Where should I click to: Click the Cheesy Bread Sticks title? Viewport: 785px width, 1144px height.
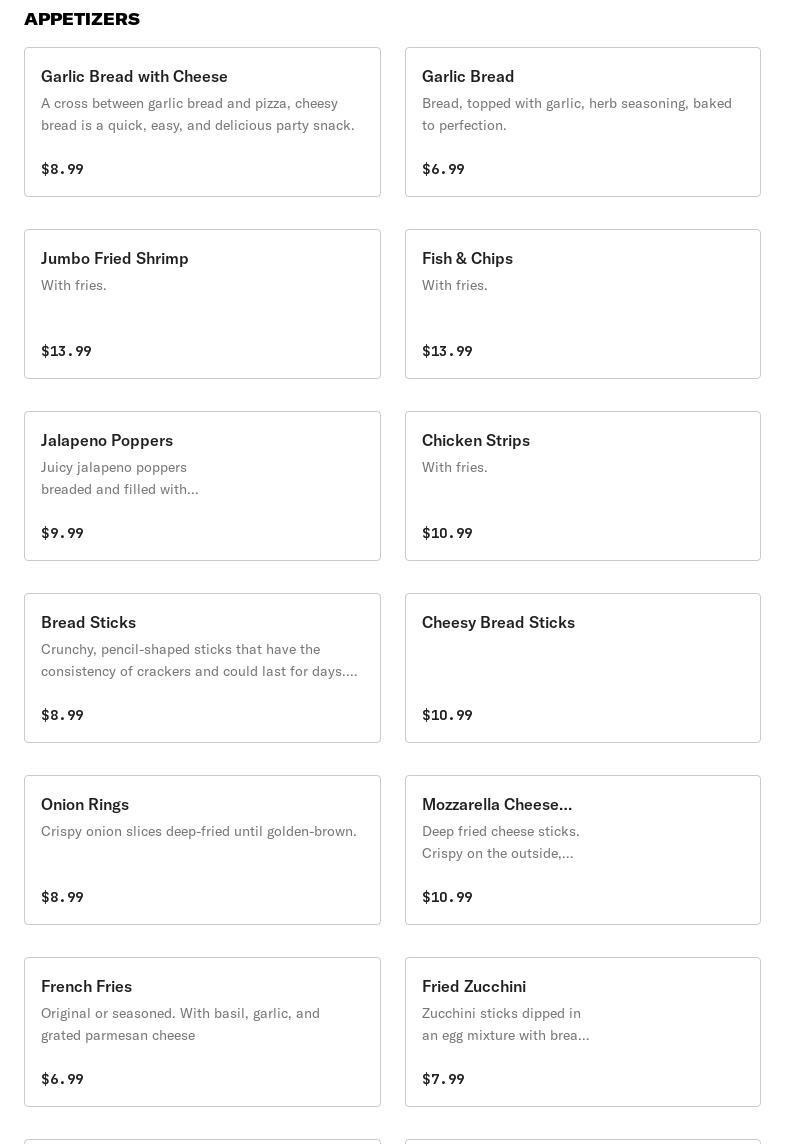coord(498,622)
